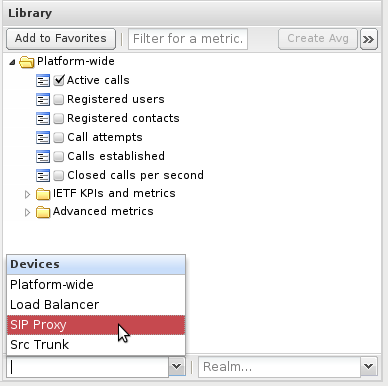388x386 pixels.
Task: Click the Platform-wide folder icon
Action: pyautogui.click(x=27, y=62)
